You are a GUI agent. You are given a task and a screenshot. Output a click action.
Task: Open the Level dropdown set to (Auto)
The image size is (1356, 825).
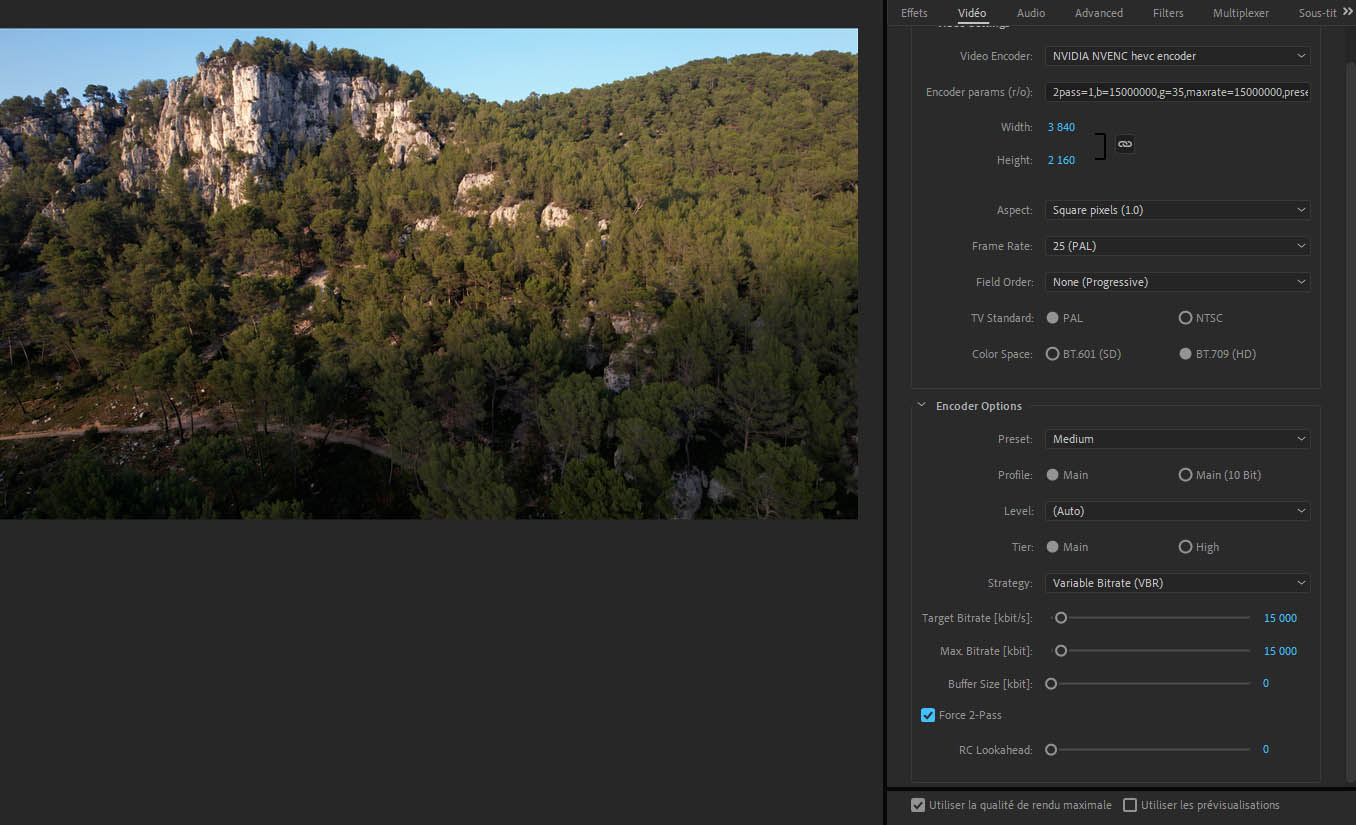tap(1178, 511)
